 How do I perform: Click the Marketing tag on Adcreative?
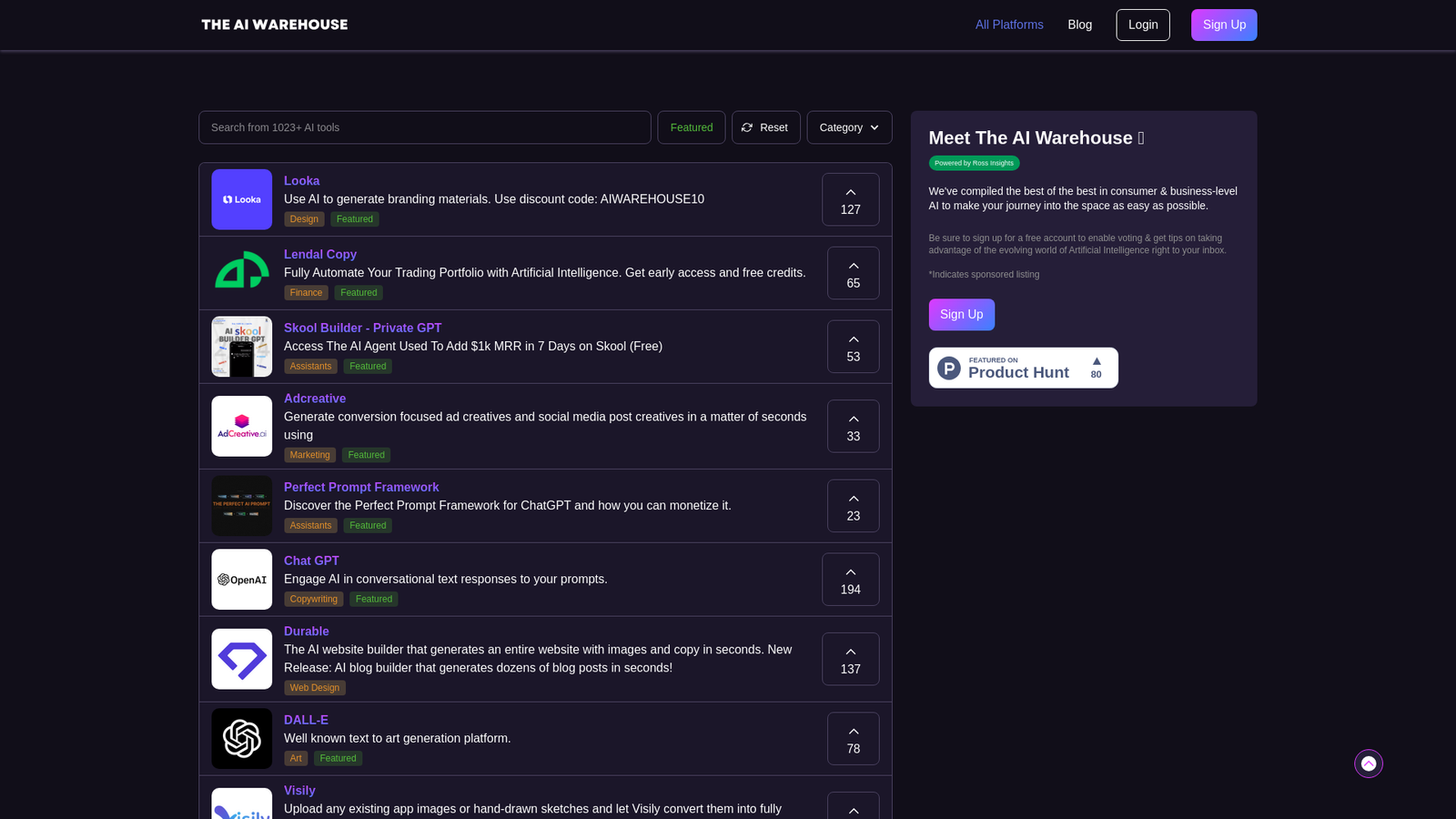point(310,455)
